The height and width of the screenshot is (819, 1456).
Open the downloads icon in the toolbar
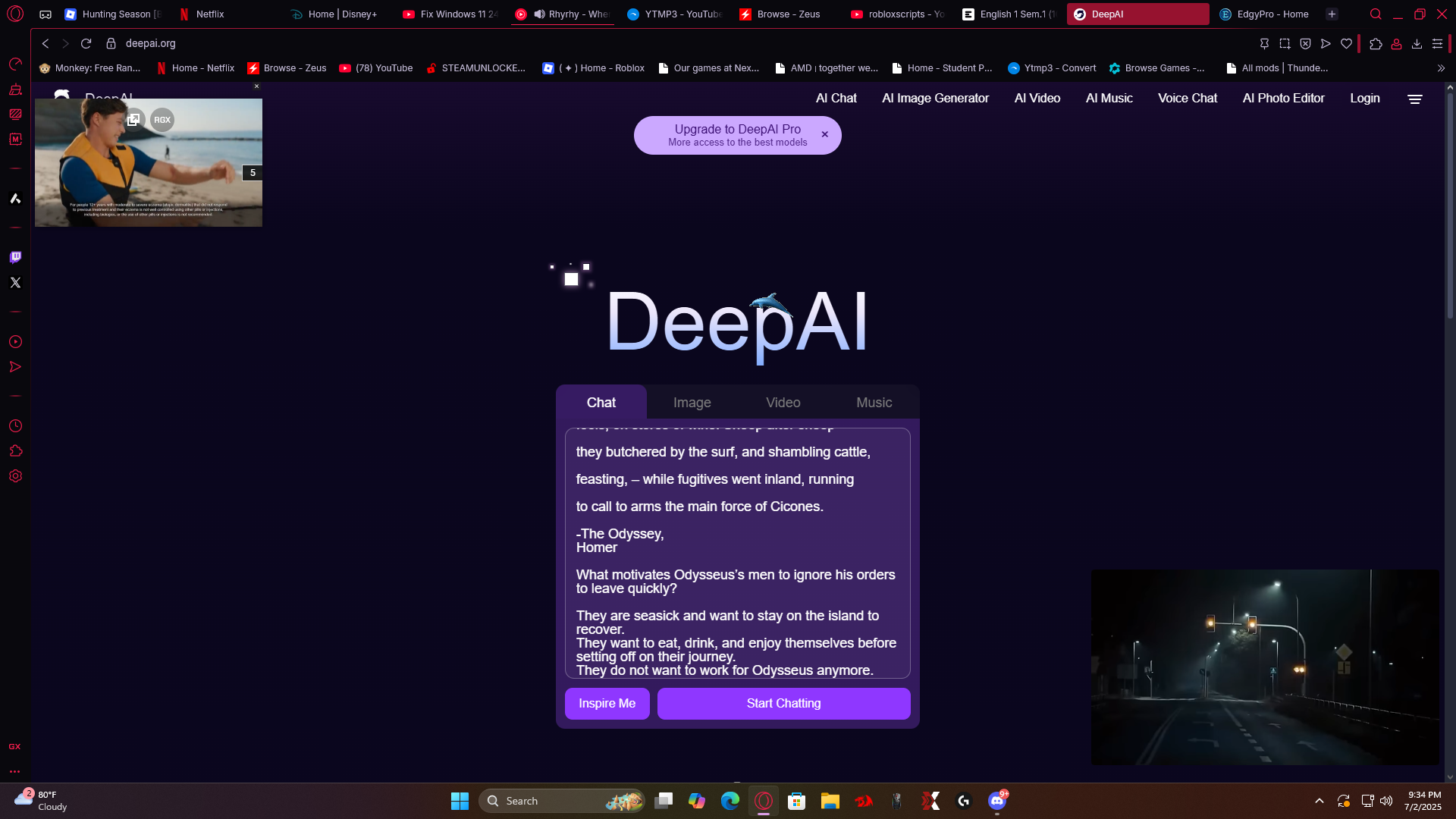[x=1417, y=43]
